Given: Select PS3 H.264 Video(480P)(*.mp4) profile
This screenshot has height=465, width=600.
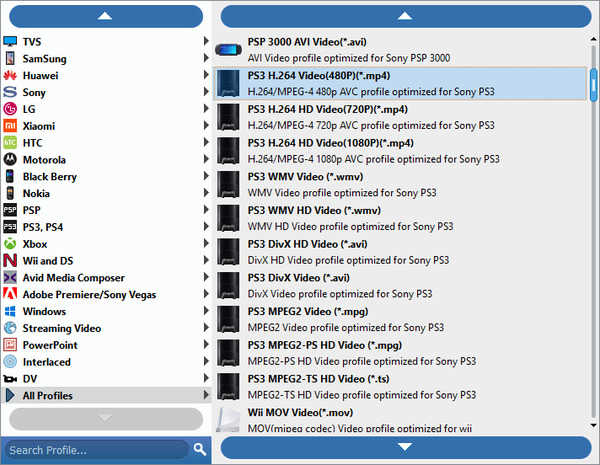Looking at the screenshot, I should [400, 83].
